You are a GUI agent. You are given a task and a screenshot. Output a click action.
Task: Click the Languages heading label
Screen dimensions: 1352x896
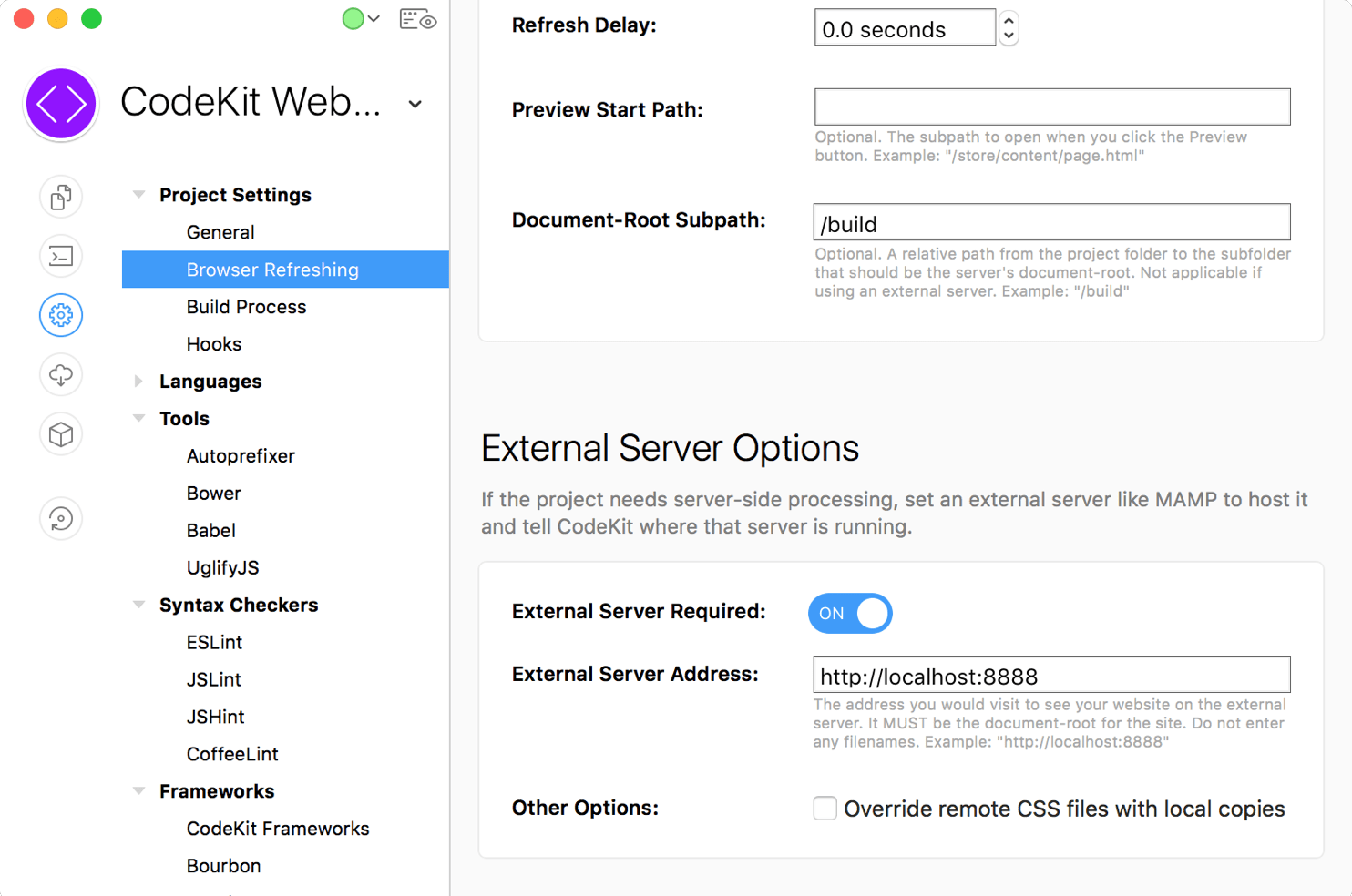coord(210,382)
